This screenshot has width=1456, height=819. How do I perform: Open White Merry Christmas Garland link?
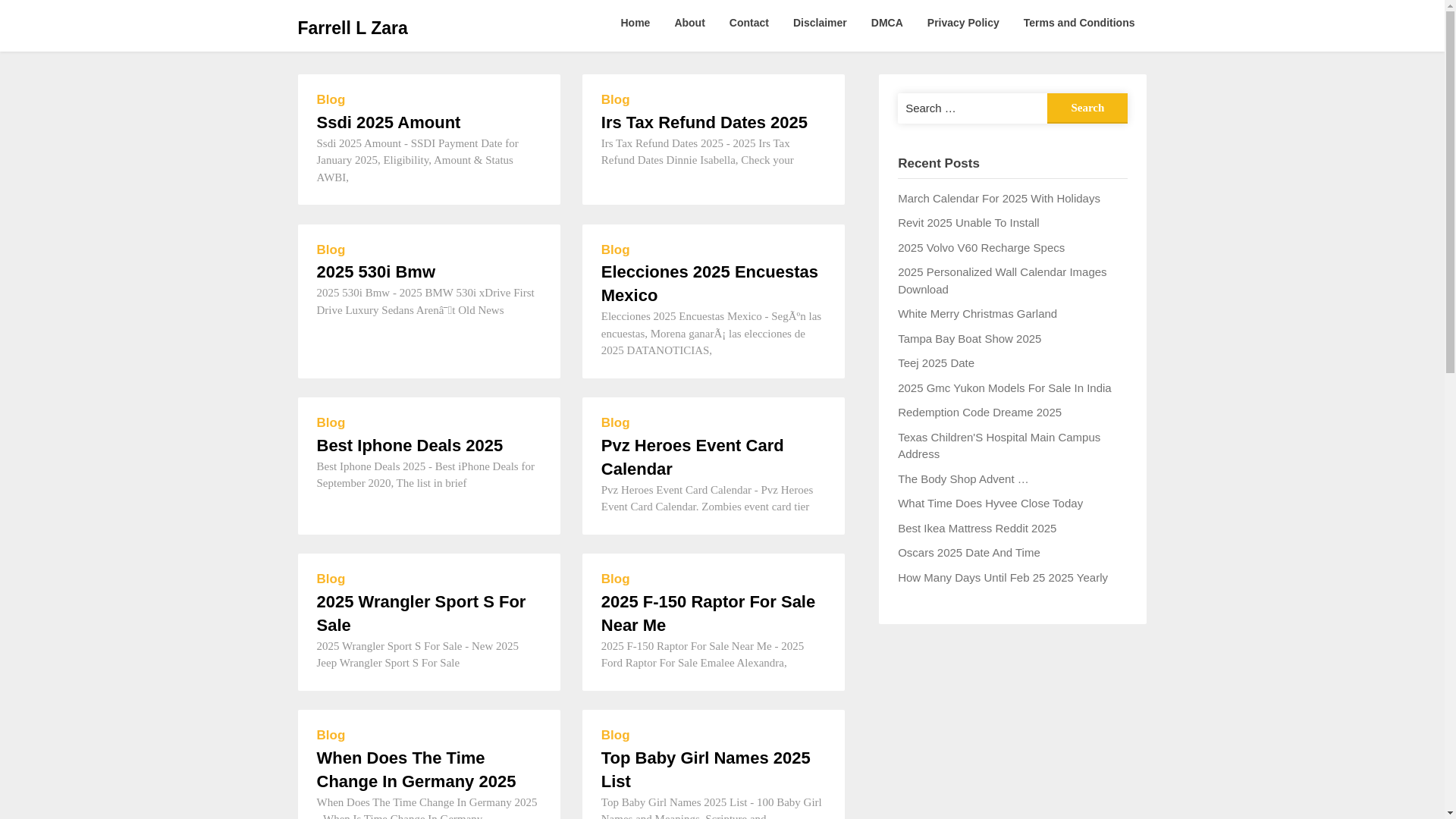tap(977, 314)
